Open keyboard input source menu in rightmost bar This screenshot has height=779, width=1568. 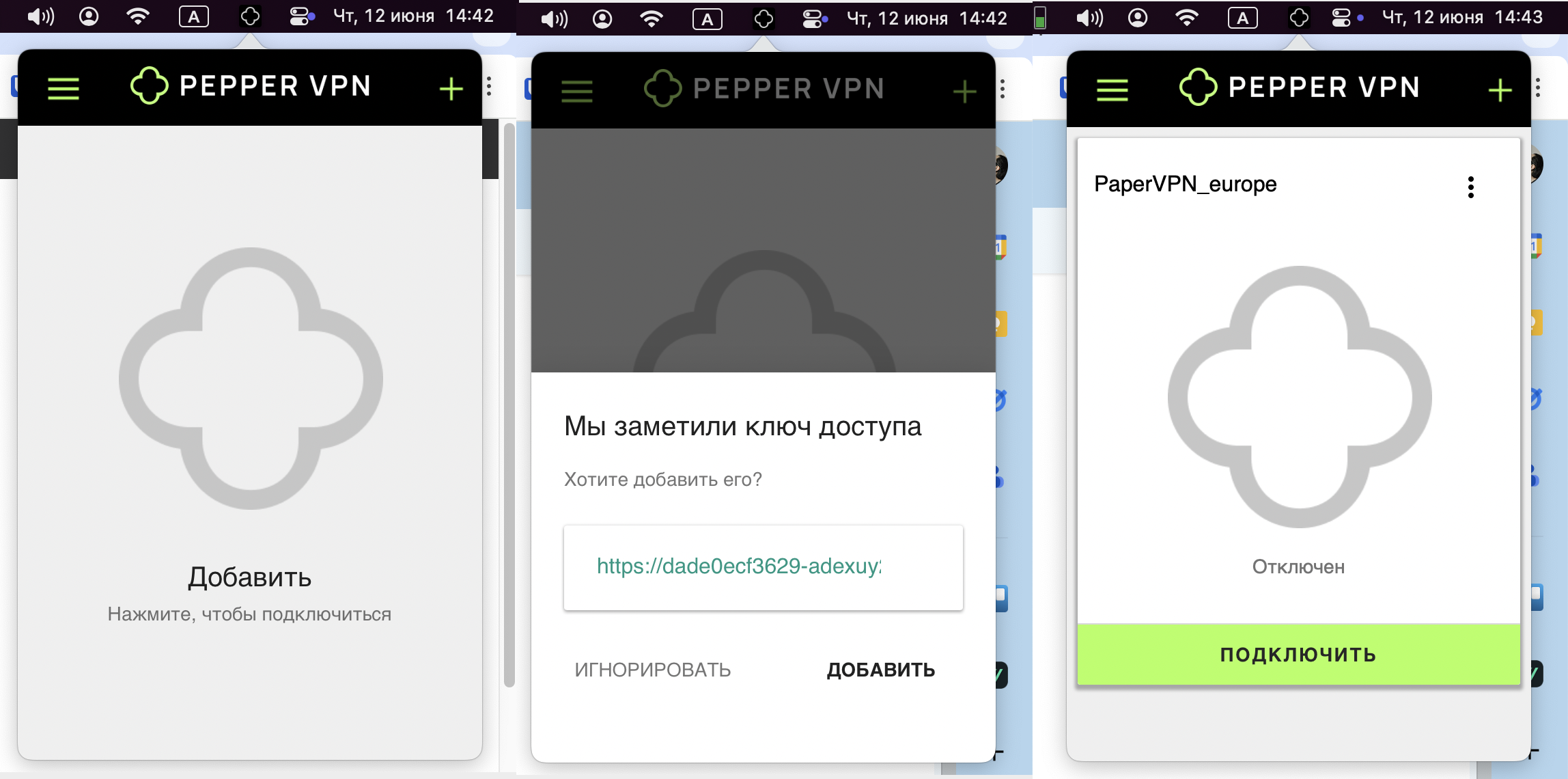1242,18
